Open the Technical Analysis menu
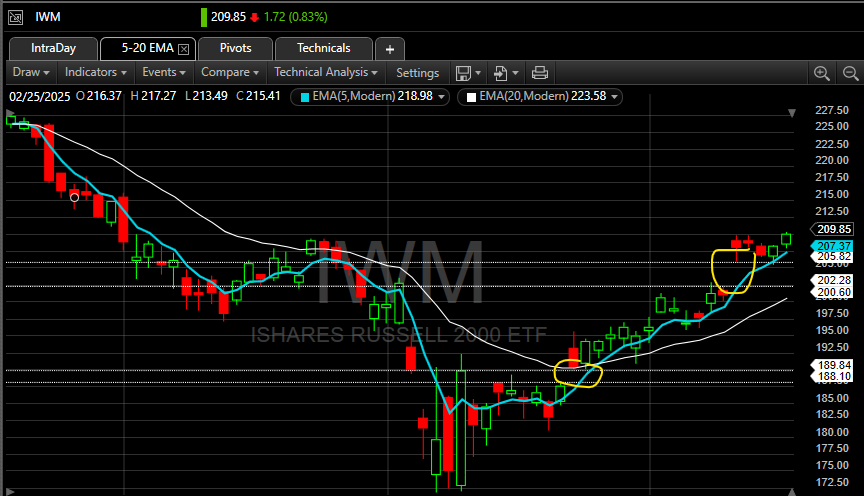 [327, 72]
